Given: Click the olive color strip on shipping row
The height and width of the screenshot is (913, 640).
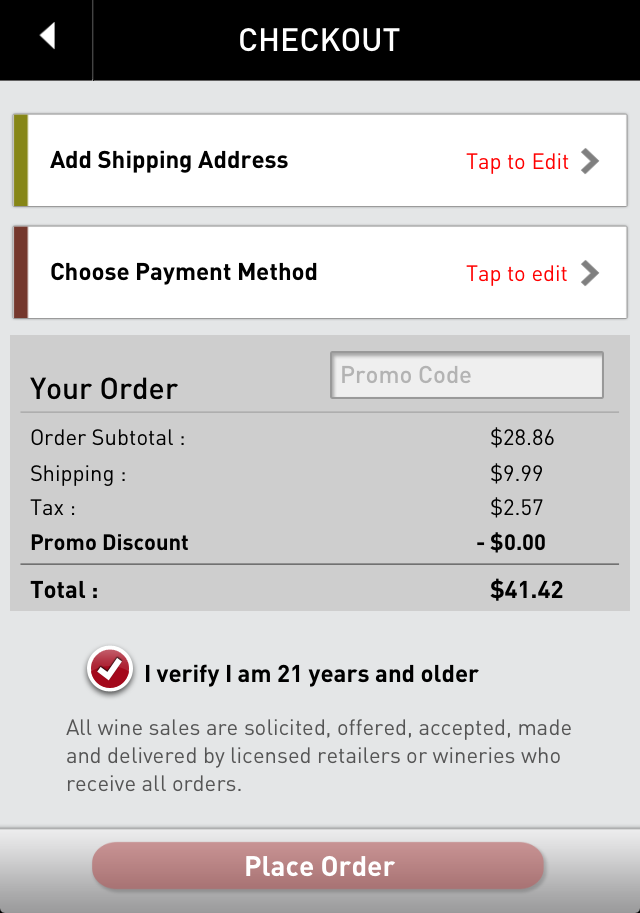Looking at the screenshot, I should click(x=20, y=161).
